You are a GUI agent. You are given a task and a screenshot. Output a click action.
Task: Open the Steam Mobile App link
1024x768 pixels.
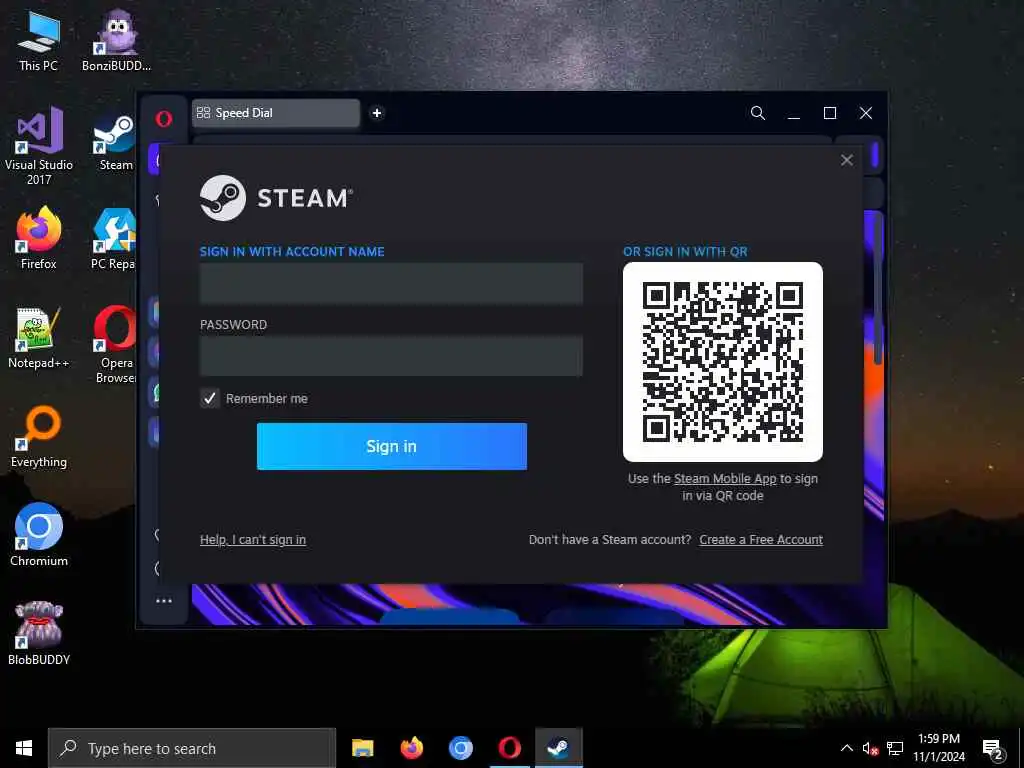pyautogui.click(x=725, y=479)
